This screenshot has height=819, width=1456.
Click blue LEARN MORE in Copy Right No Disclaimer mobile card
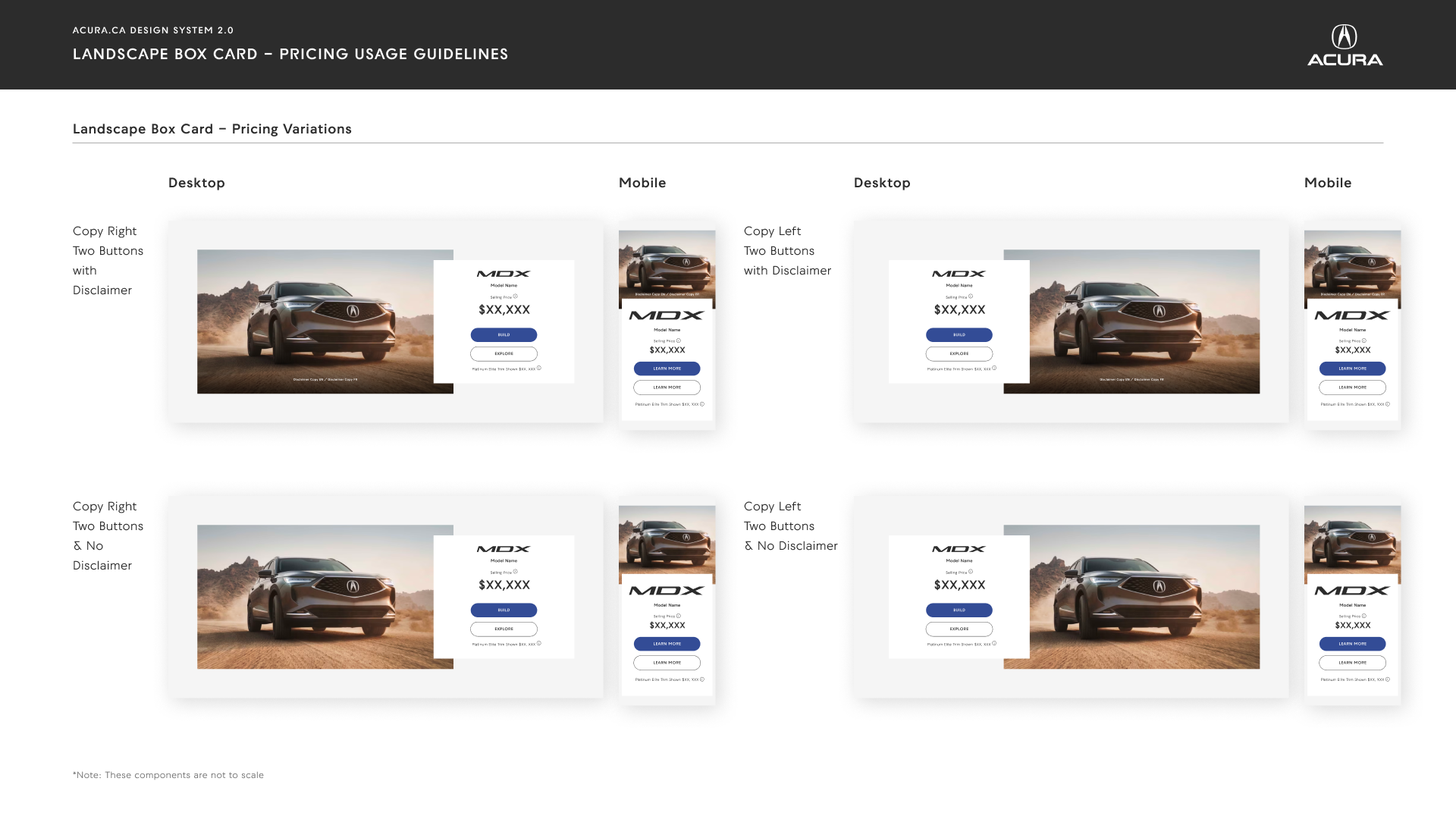[x=667, y=644]
